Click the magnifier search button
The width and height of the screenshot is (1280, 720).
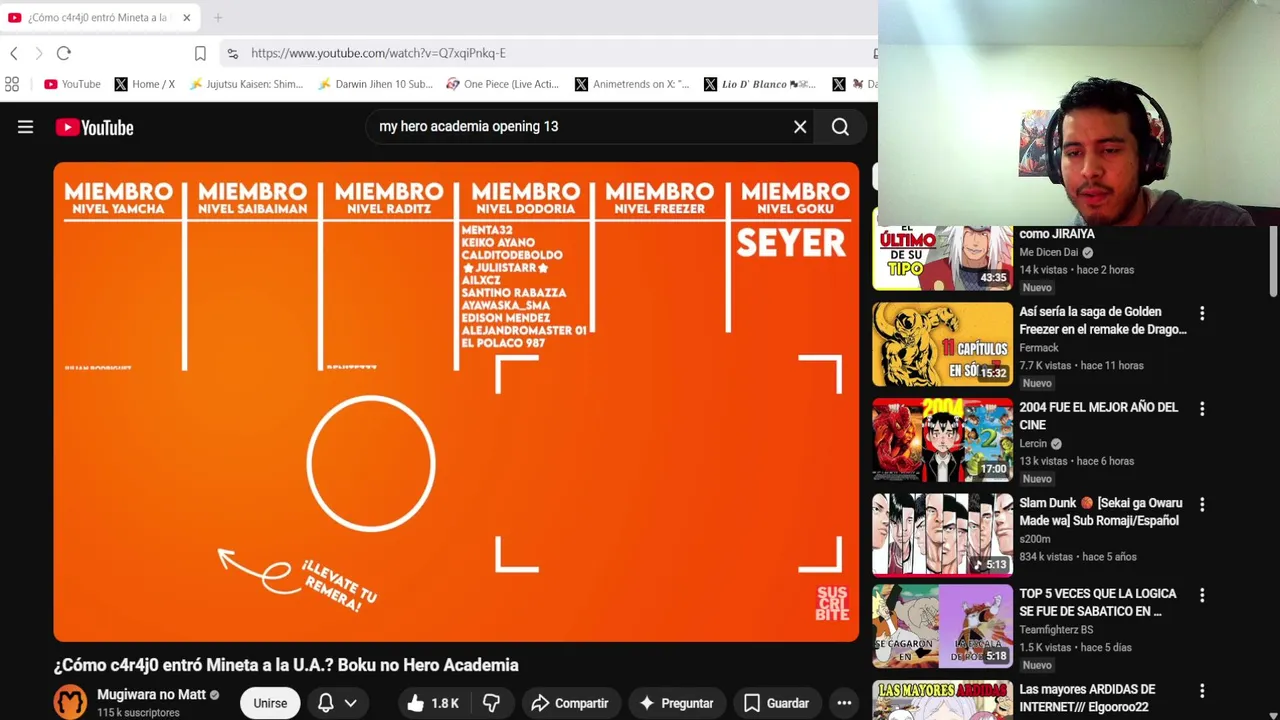[x=840, y=127]
